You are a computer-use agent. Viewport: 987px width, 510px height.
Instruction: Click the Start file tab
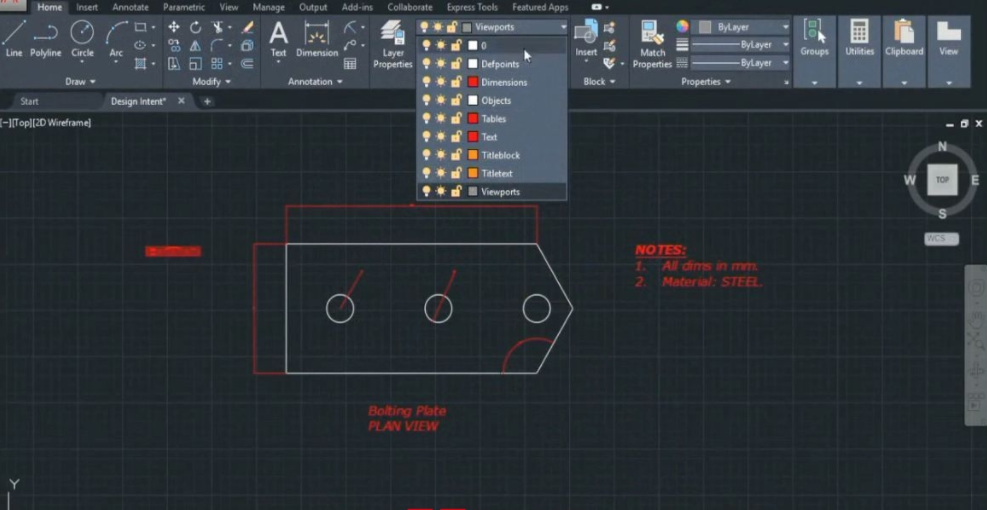(30, 101)
